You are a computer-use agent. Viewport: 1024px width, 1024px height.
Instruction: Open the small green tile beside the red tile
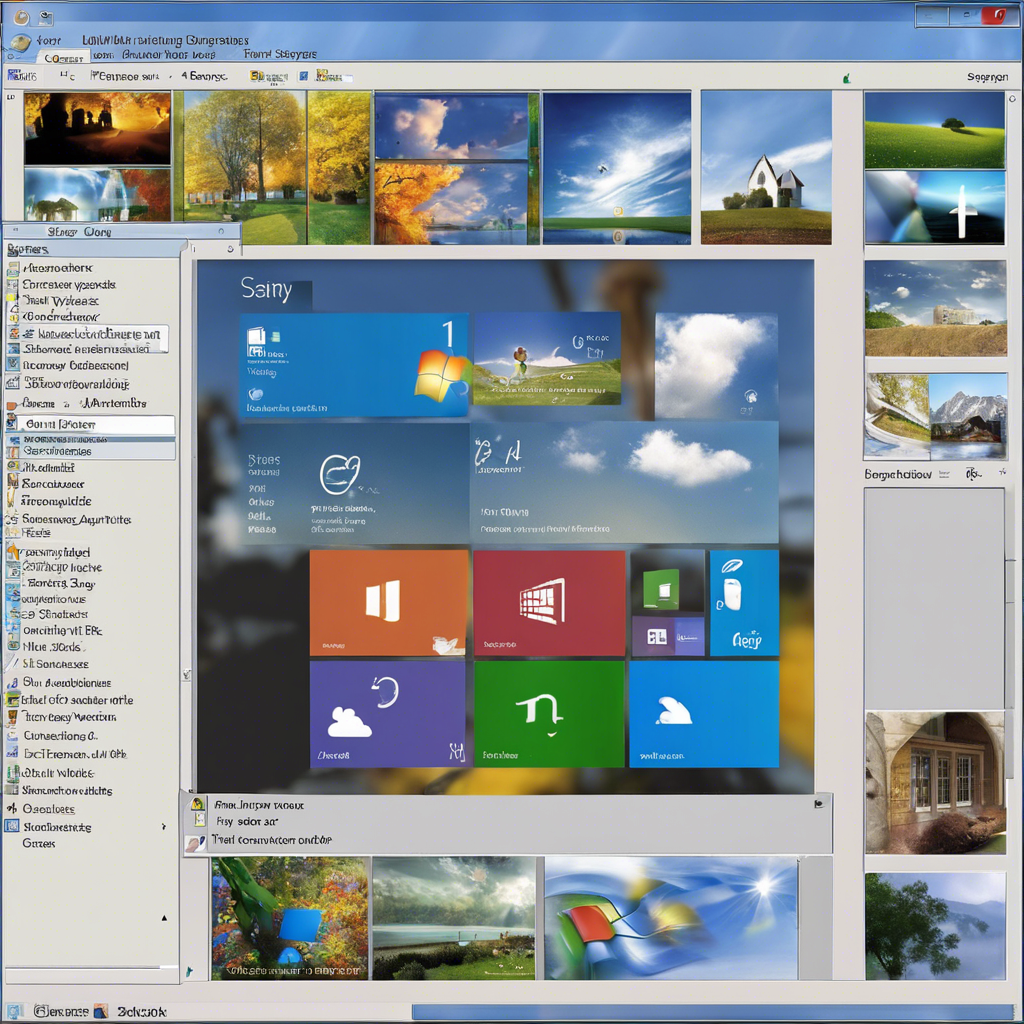[x=667, y=580]
